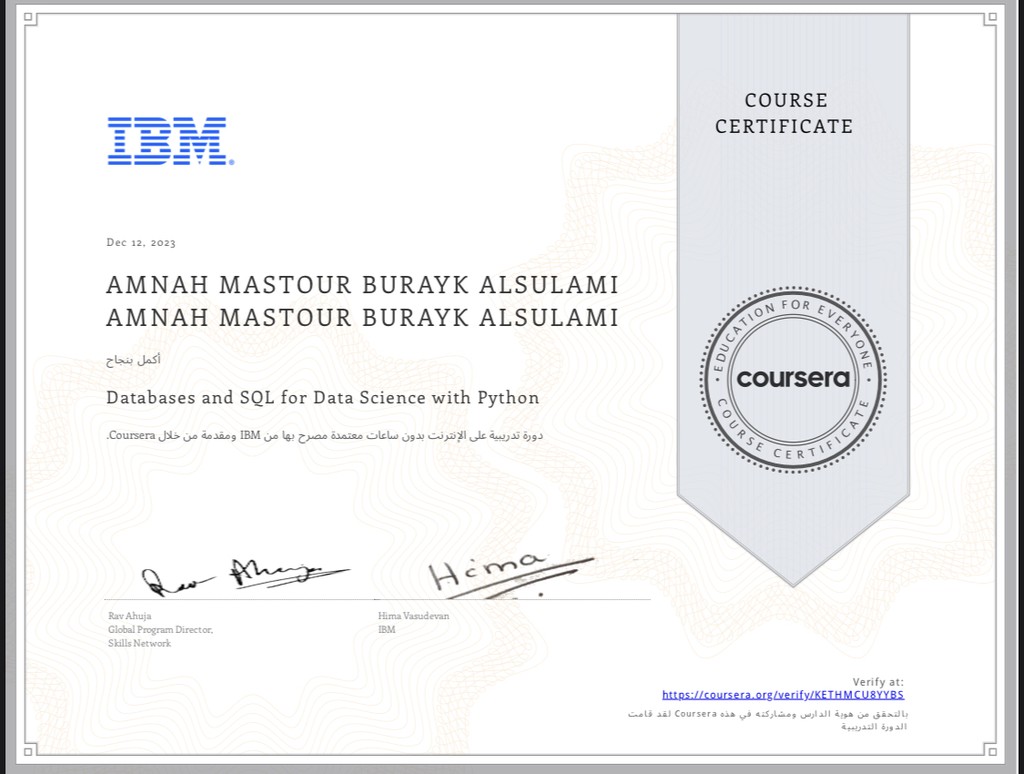Click the Arabic identity verification note below the link
This screenshot has height=774, width=1024.
(x=767, y=720)
